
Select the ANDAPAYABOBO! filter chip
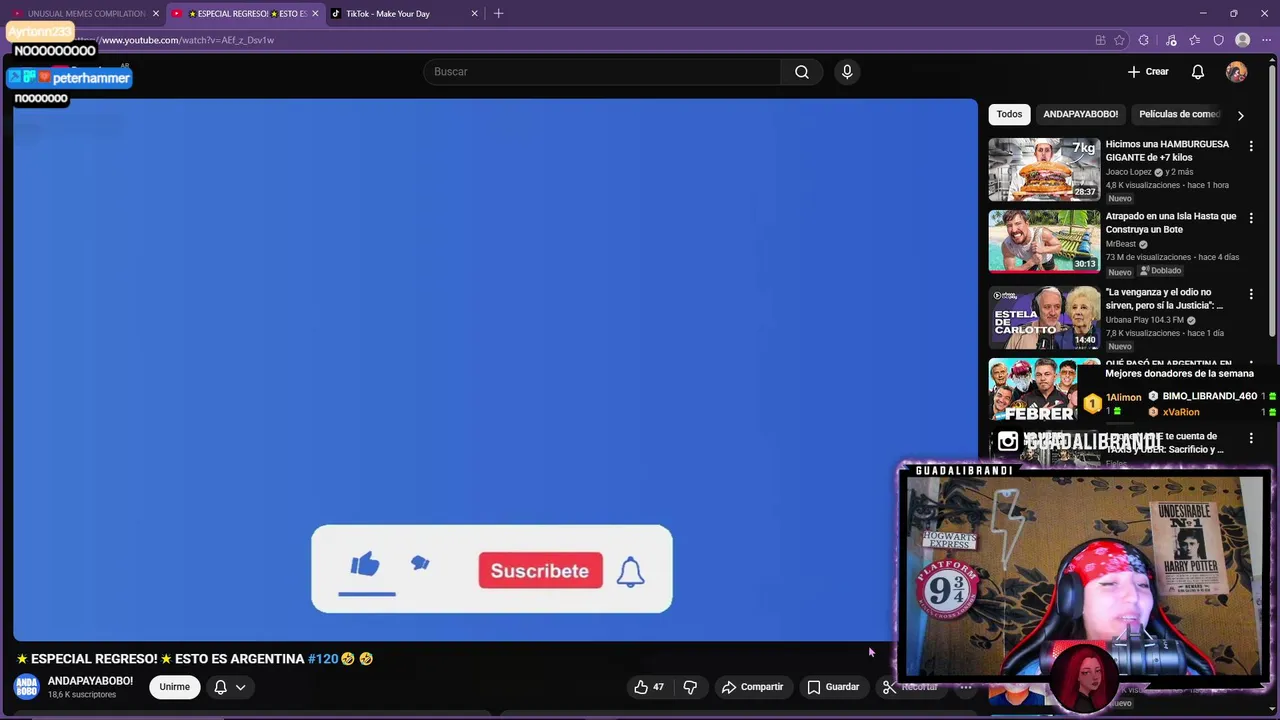coord(1080,114)
